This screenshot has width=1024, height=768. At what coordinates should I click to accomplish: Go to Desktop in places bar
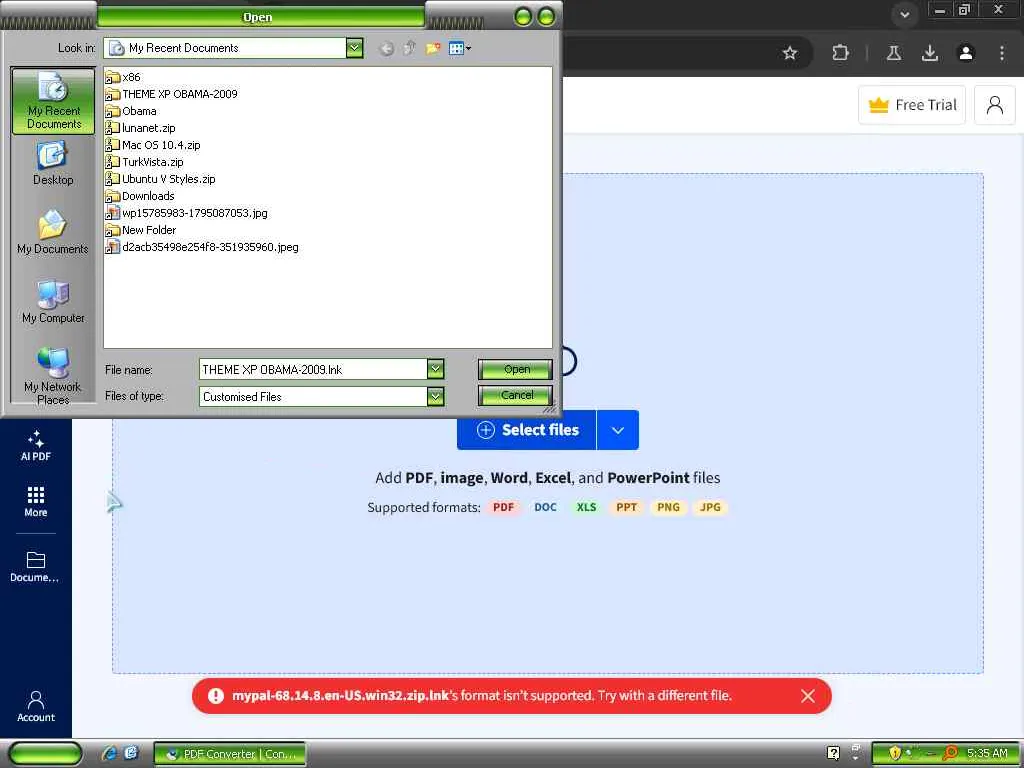53,163
